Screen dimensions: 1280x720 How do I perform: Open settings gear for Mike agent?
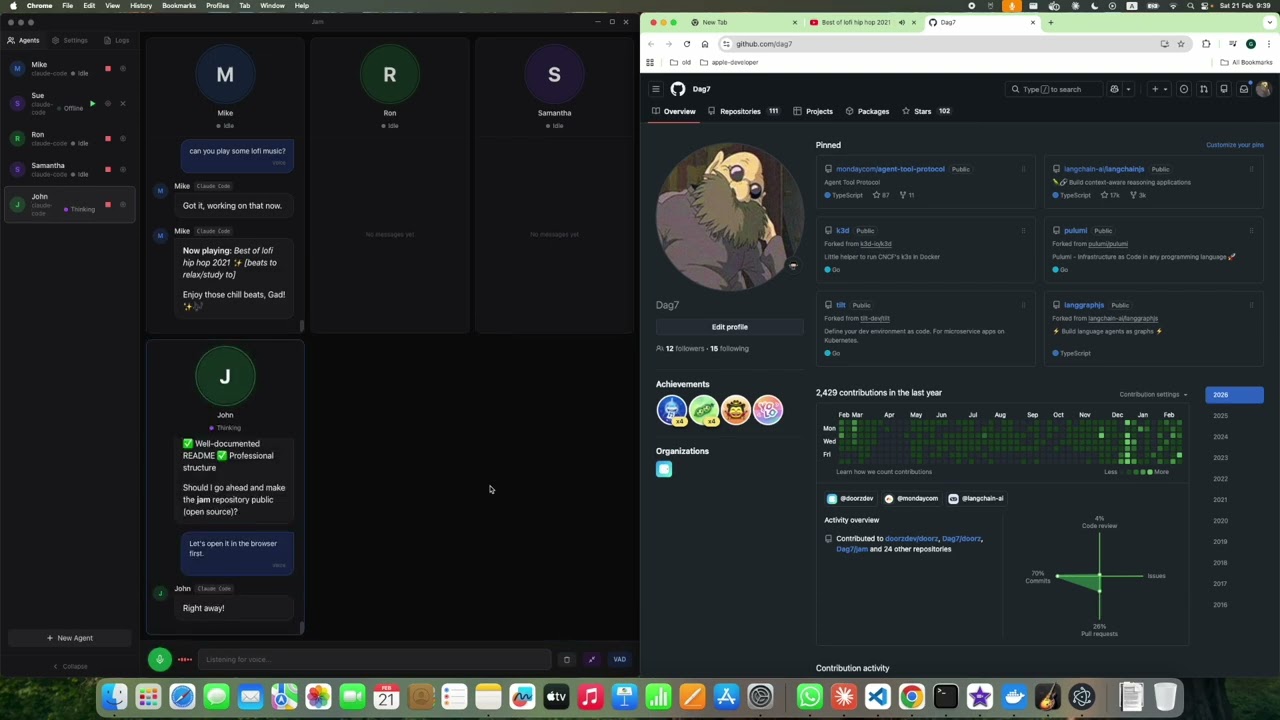[x=123, y=69]
